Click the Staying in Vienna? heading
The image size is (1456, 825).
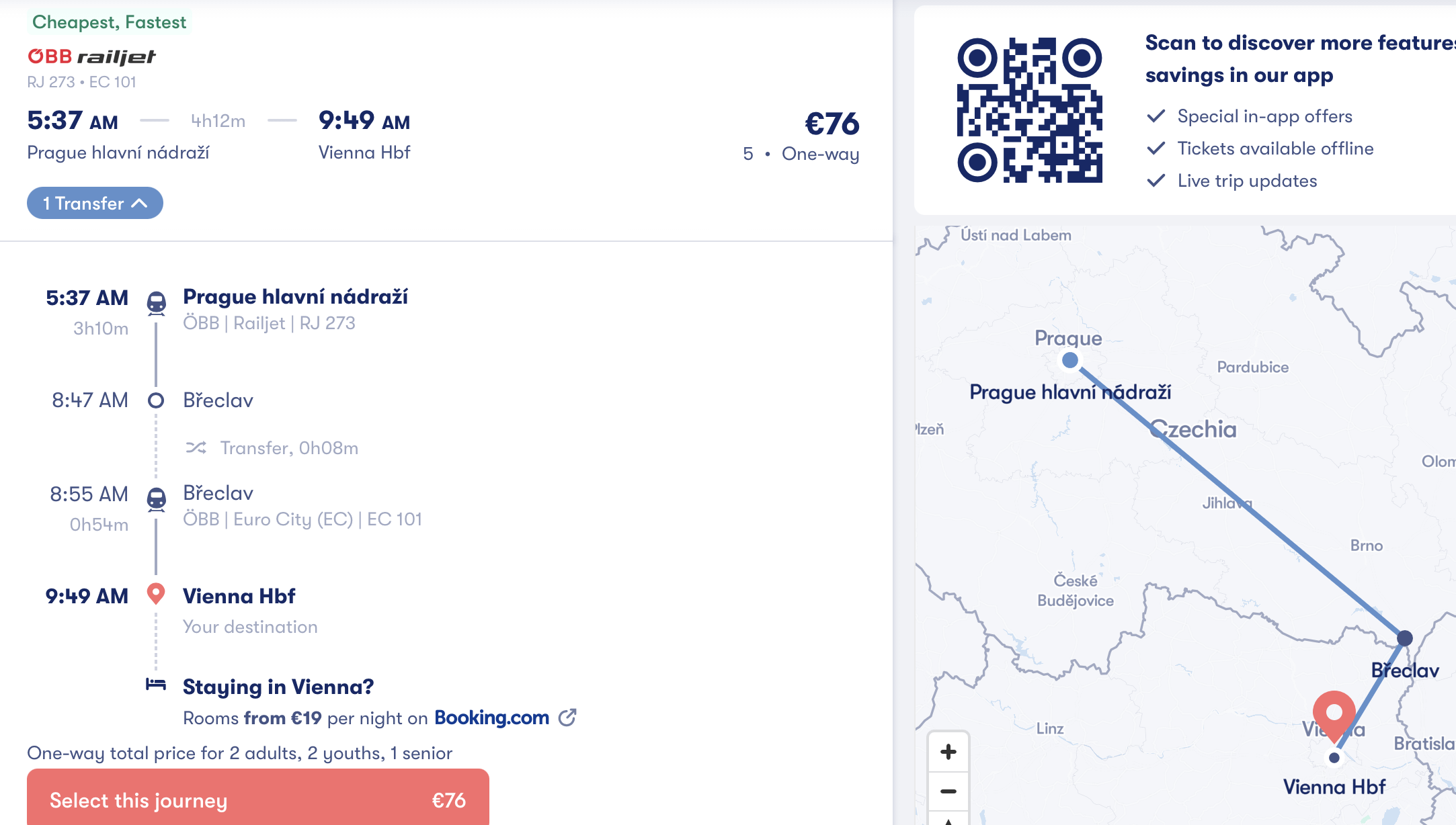click(278, 687)
